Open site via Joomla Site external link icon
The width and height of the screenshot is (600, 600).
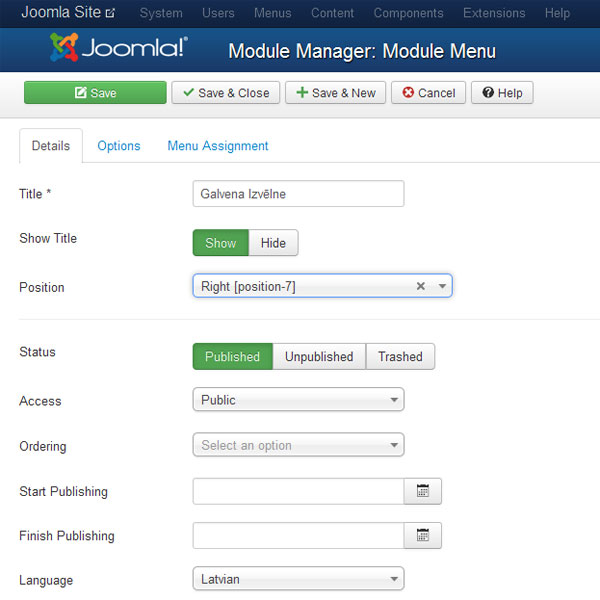110,13
